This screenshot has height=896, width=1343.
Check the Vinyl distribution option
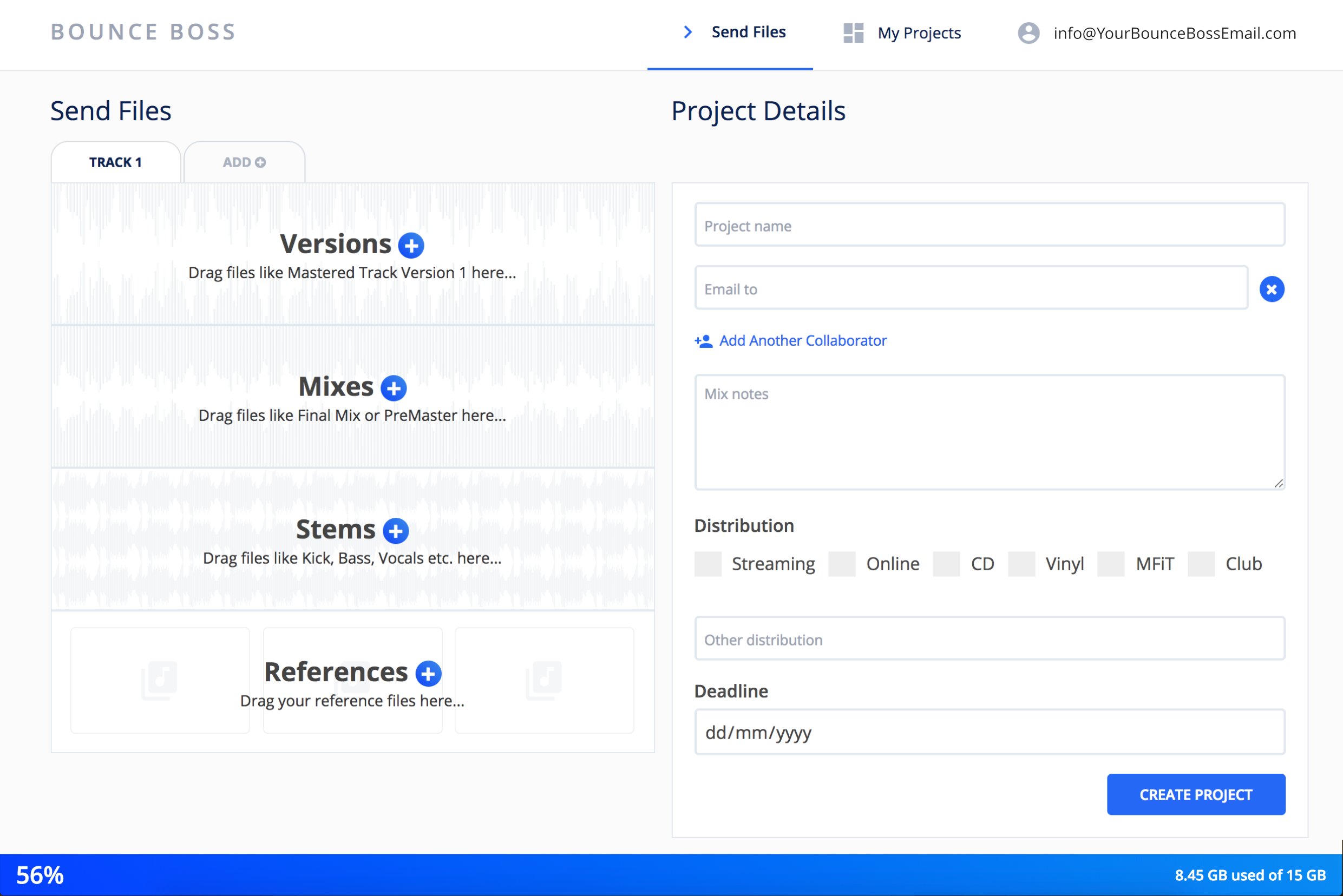click(1021, 564)
